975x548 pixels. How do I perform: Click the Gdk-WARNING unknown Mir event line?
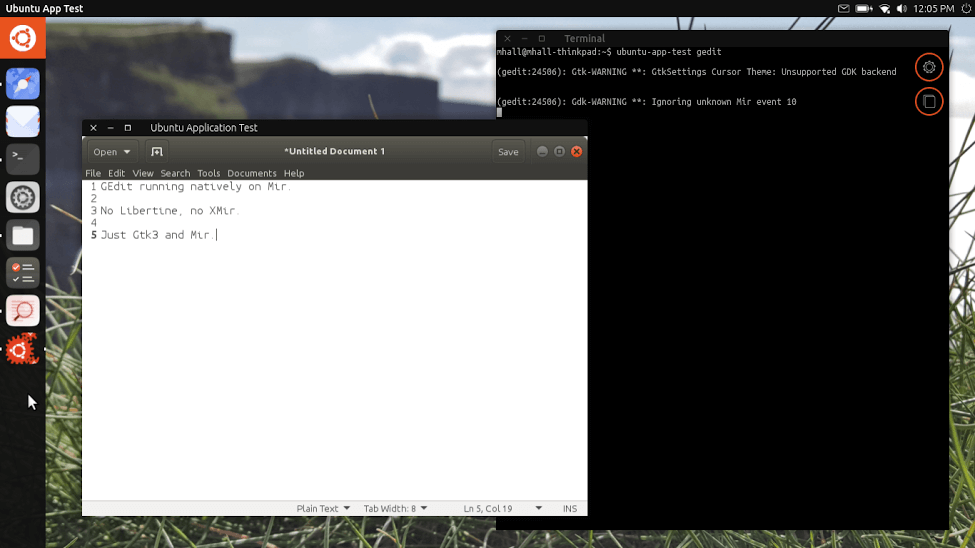(647, 101)
